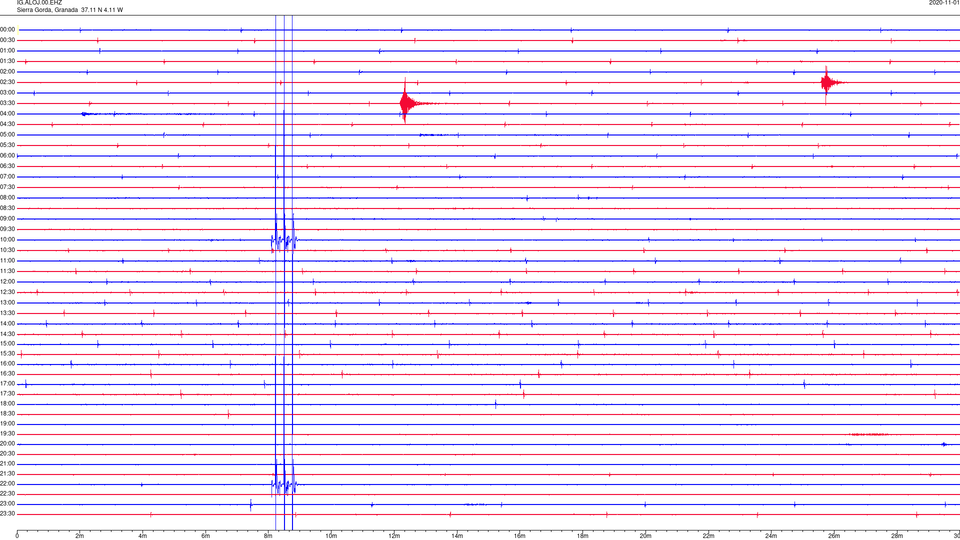Click the 28m axis tick label
Viewport: 960px width, 540px height.
[x=897, y=536]
